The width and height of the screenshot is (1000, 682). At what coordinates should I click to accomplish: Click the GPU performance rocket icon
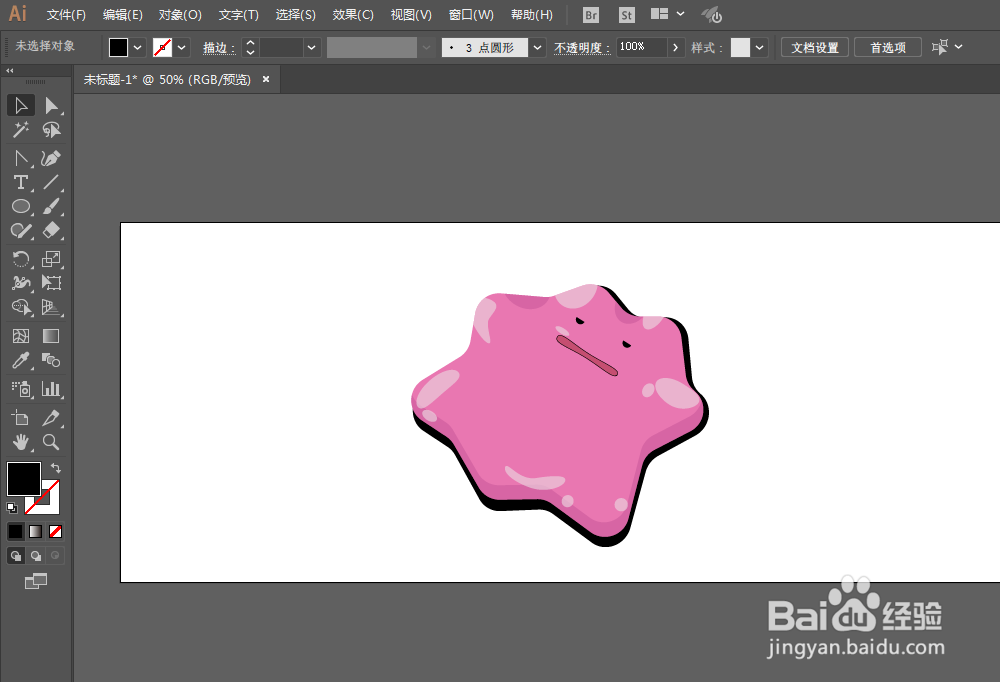[712, 15]
